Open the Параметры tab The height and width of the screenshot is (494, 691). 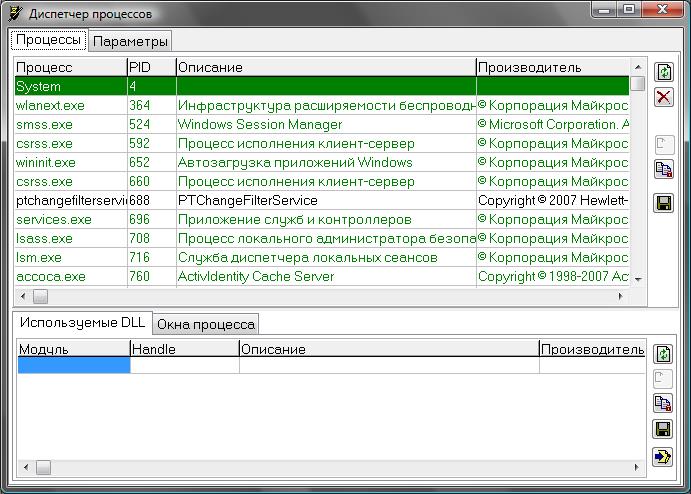tap(130, 41)
